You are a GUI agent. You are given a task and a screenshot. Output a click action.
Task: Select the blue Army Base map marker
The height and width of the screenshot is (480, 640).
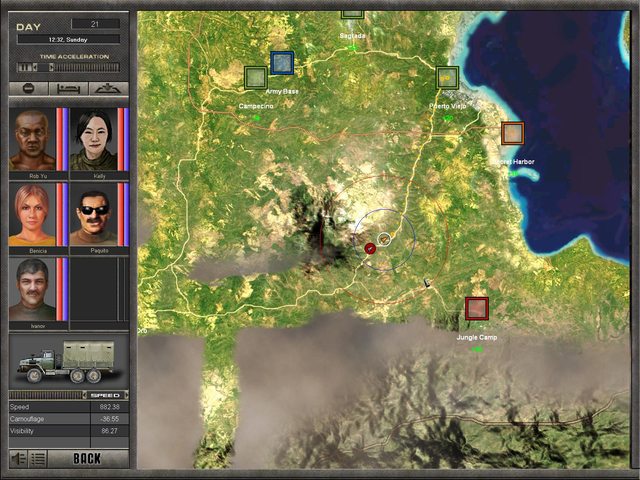[282, 63]
